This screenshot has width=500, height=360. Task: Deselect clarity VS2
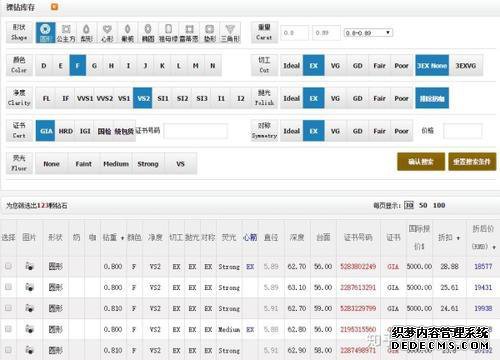[143, 98]
